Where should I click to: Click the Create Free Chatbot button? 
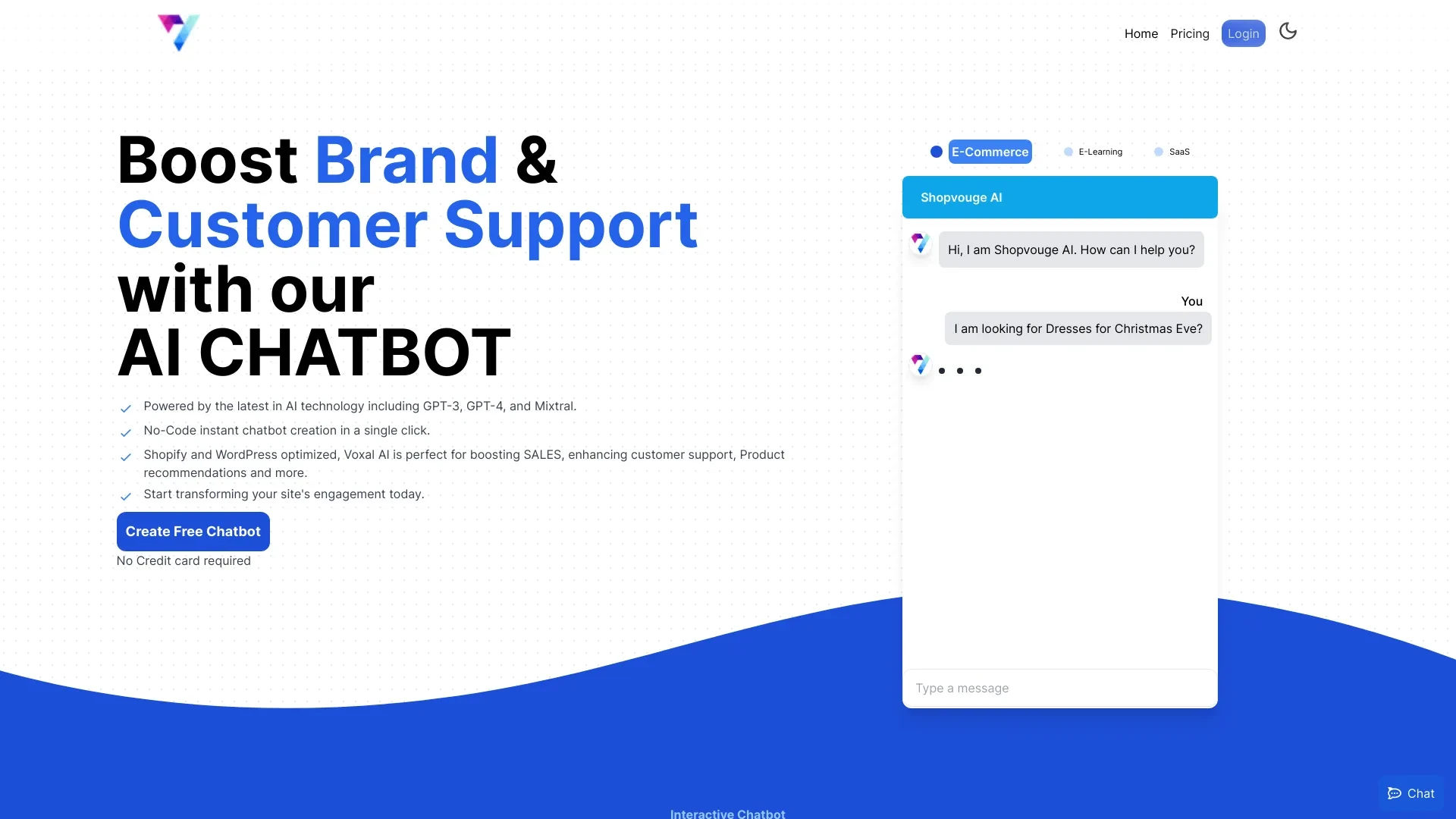pyautogui.click(x=193, y=531)
